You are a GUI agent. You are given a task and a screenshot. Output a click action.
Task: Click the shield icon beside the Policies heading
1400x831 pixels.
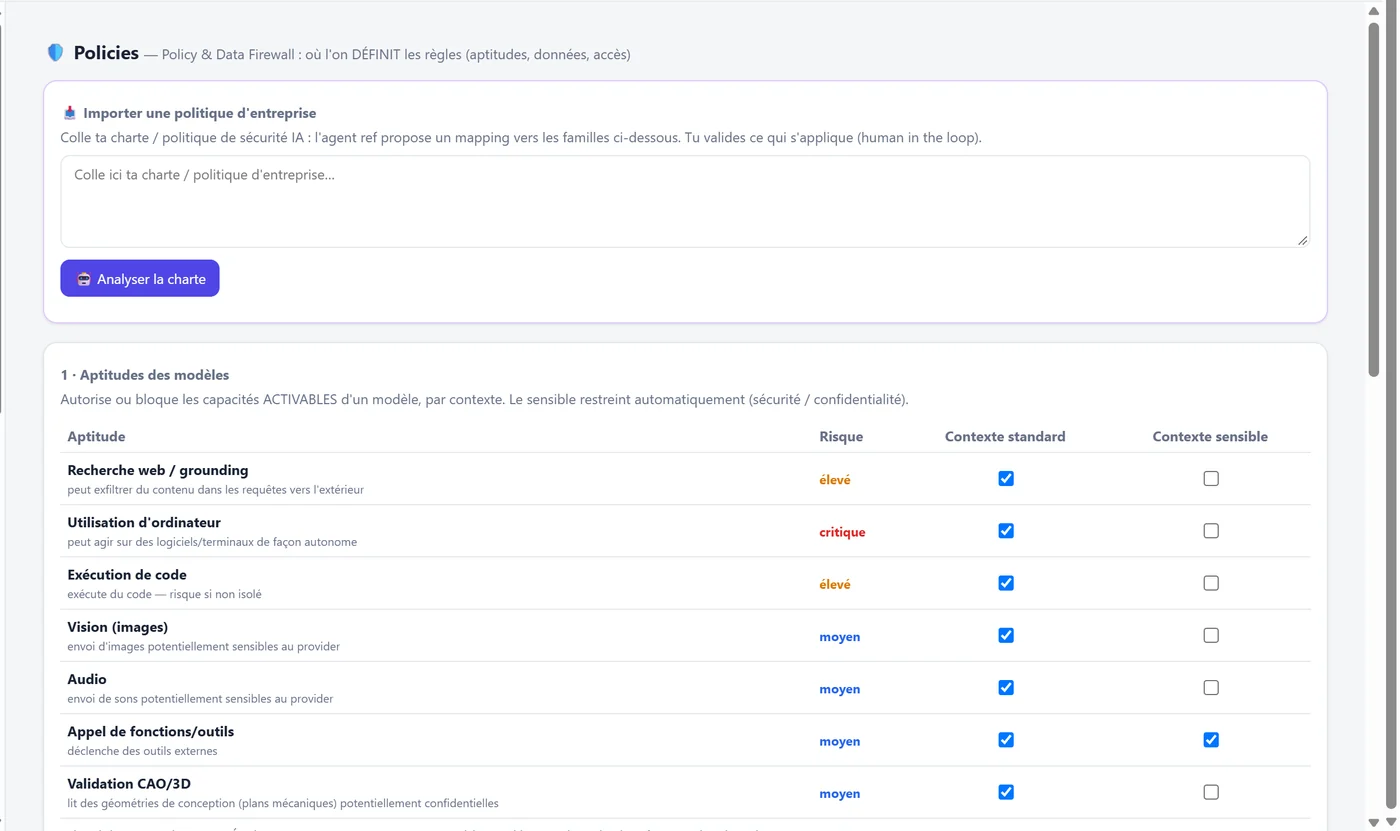click(x=56, y=53)
